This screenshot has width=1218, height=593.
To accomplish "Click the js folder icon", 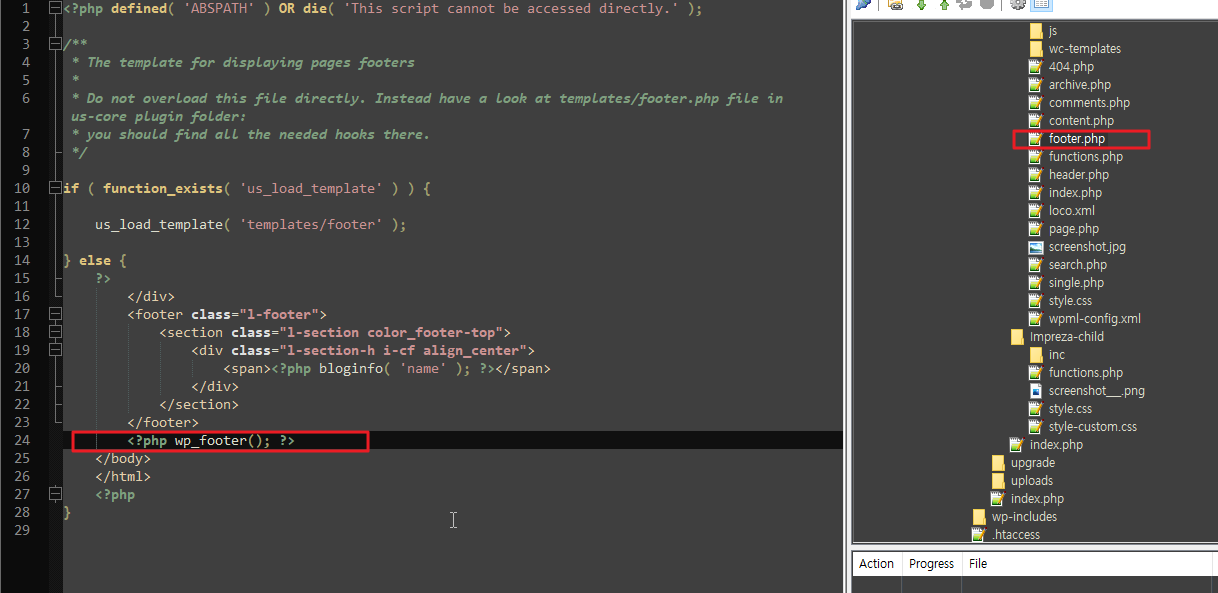I will pyautogui.click(x=1036, y=30).
